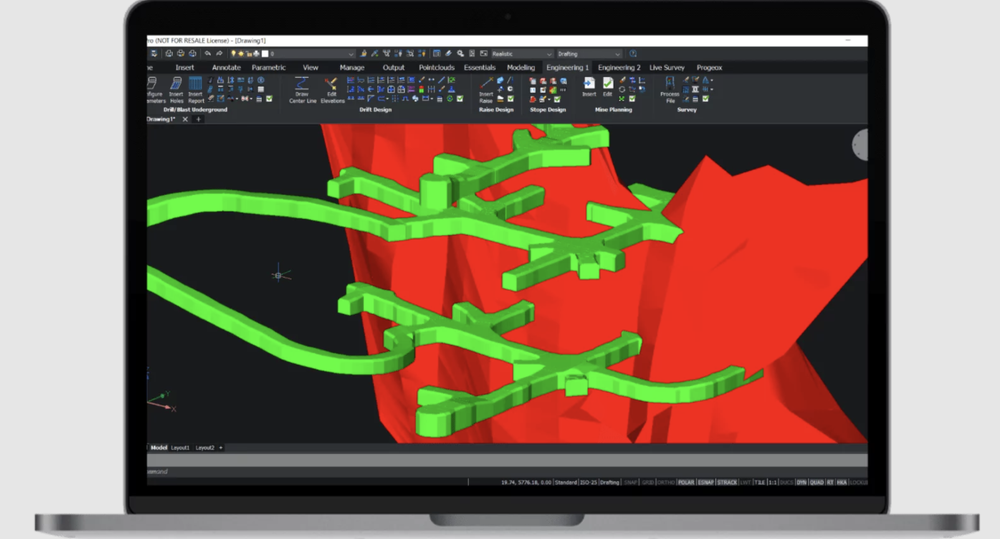Toggle green checkbox in Drift Design group
The width and height of the screenshot is (1000, 539).
point(460,99)
